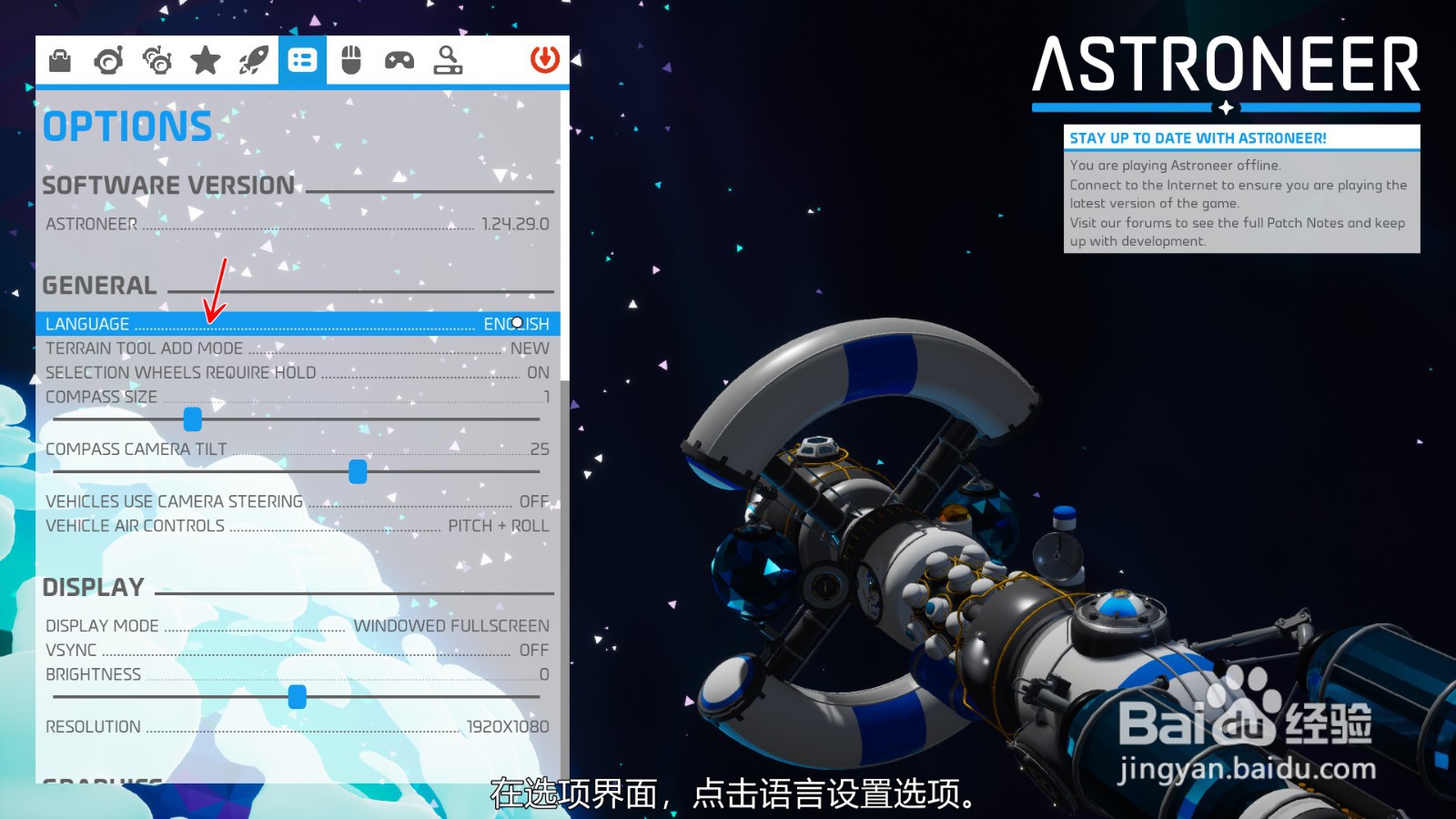Open the co-op two helmets tab
1456x819 pixels.
tap(157, 61)
